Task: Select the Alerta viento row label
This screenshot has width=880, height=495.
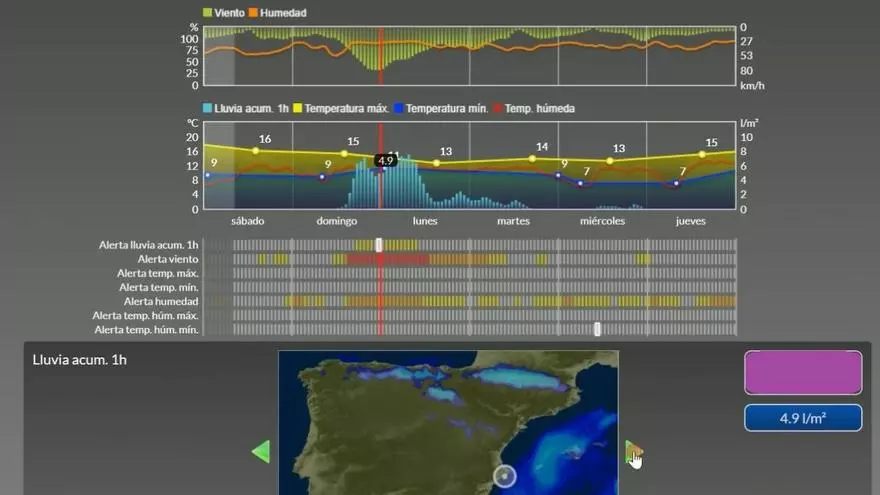Action: pos(163,259)
